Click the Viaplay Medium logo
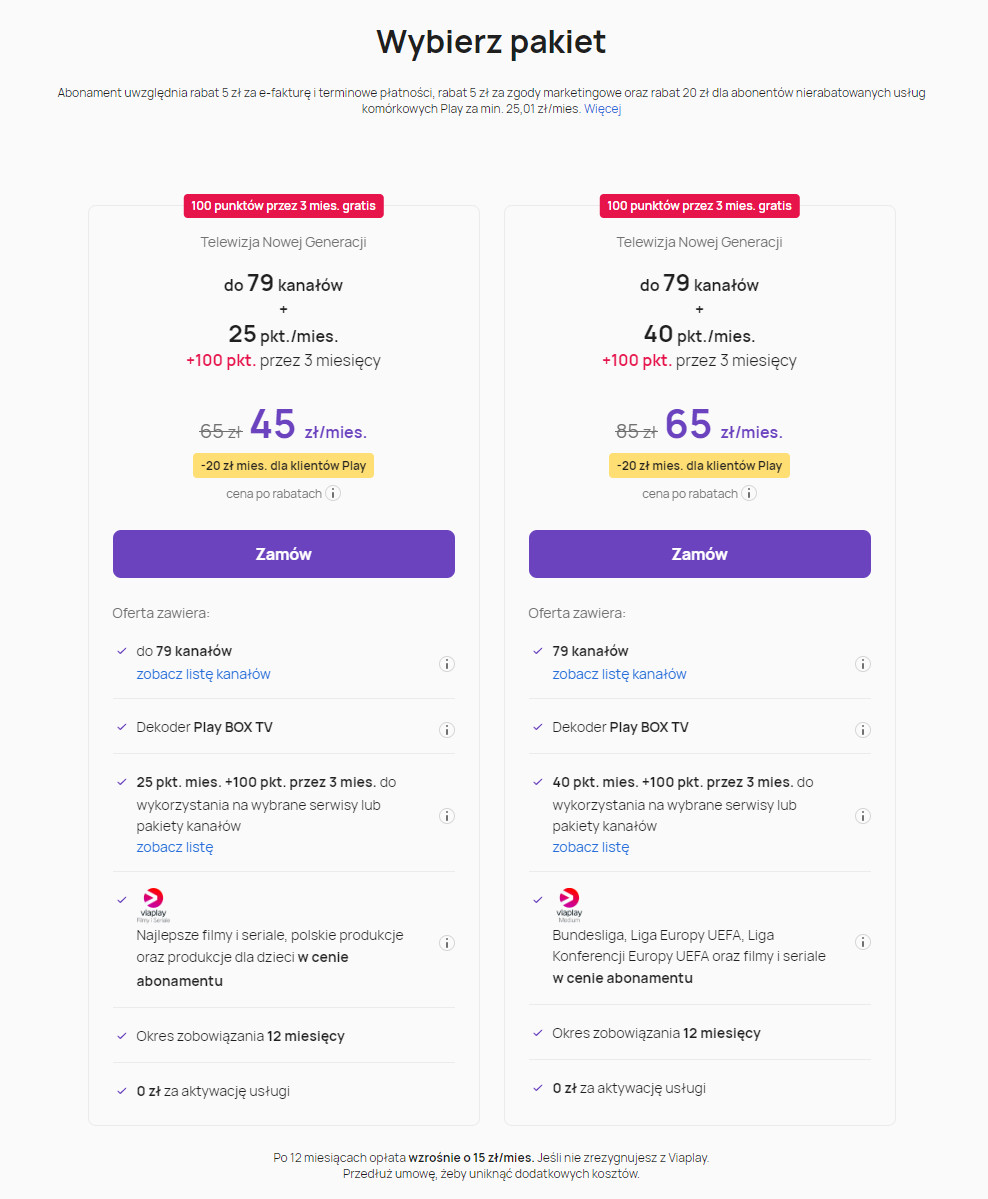The height and width of the screenshot is (1199, 988). tap(569, 903)
